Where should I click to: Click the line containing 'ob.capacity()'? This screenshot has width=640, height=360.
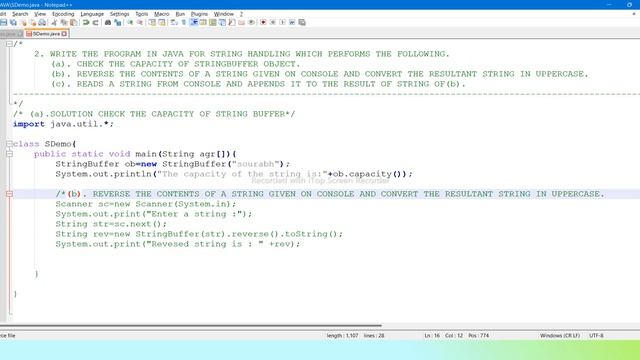point(234,174)
